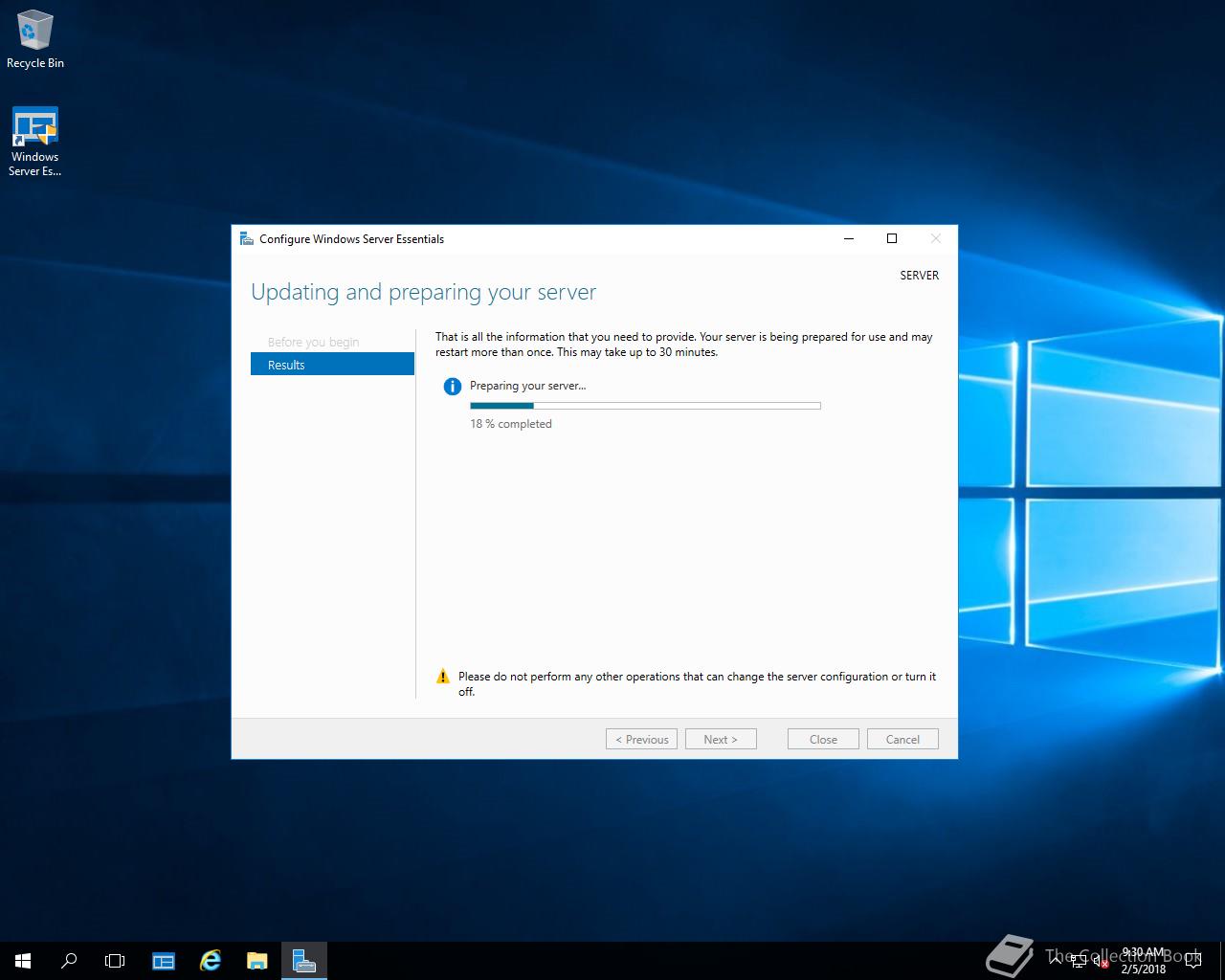Select the Results step in sidebar
The width and height of the screenshot is (1225, 980).
point(332,365)
